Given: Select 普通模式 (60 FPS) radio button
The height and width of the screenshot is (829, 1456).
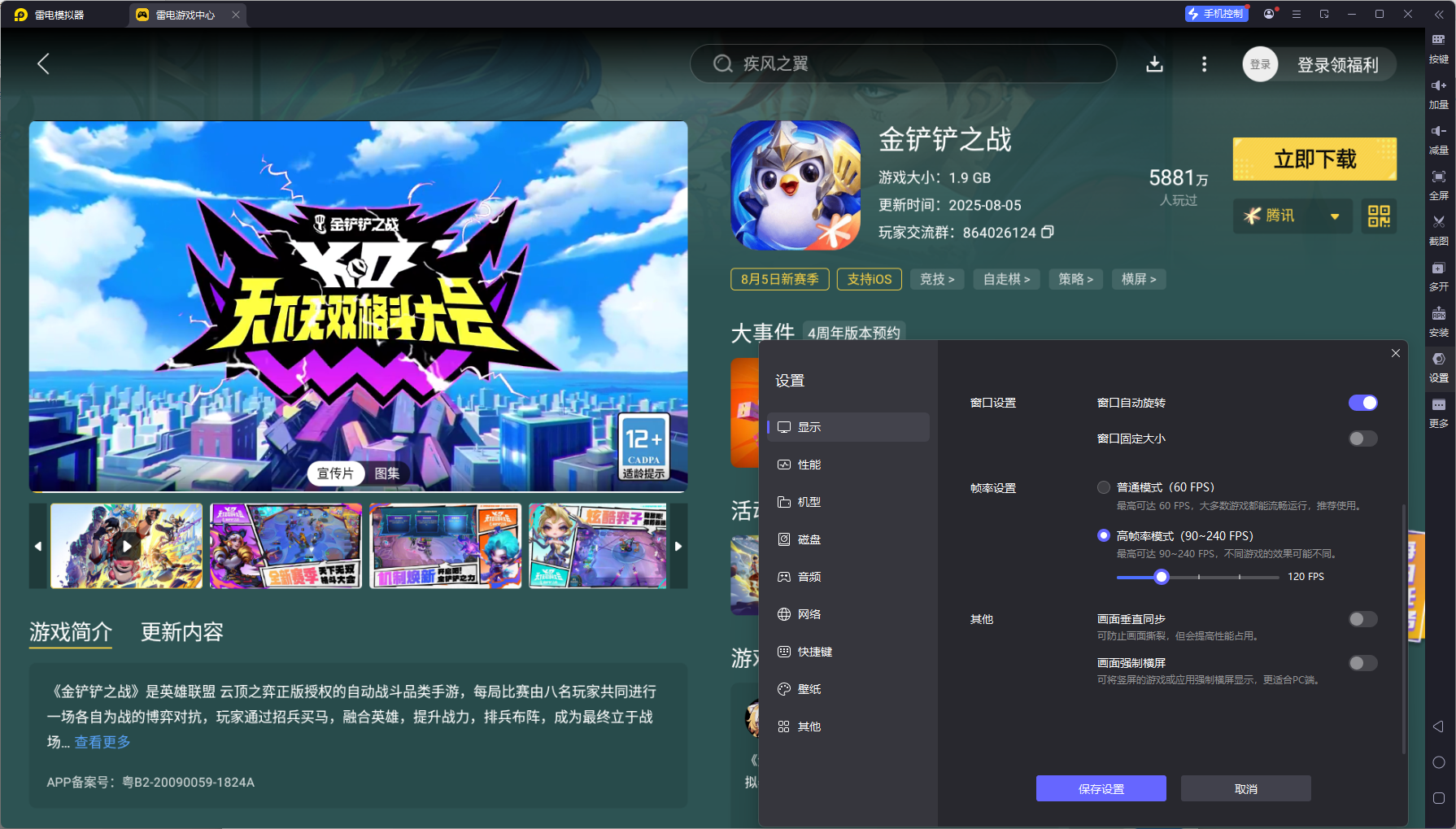Looking at the screenshot, I should point(1103,487).
